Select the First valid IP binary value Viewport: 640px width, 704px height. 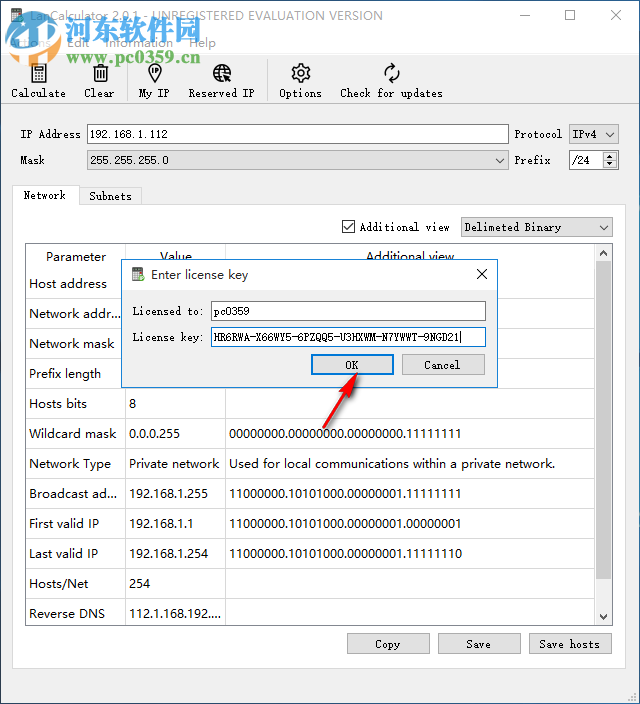(x=345, y=524)
